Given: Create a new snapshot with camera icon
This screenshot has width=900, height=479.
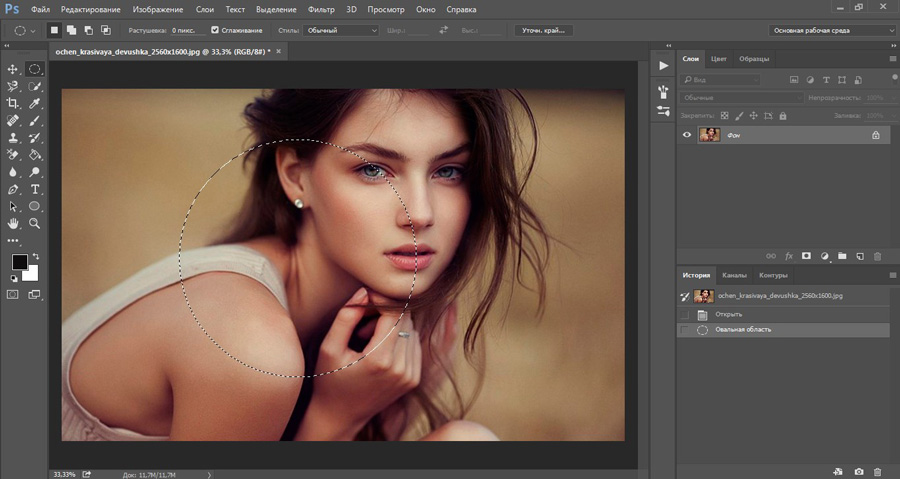Looking at the screenshot, I should click(859, 470).
